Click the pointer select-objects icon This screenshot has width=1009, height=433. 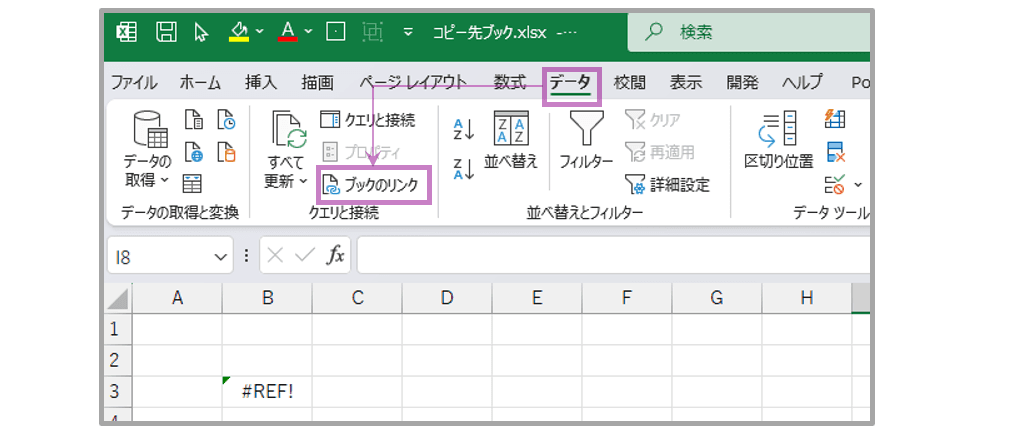(201, 32)
